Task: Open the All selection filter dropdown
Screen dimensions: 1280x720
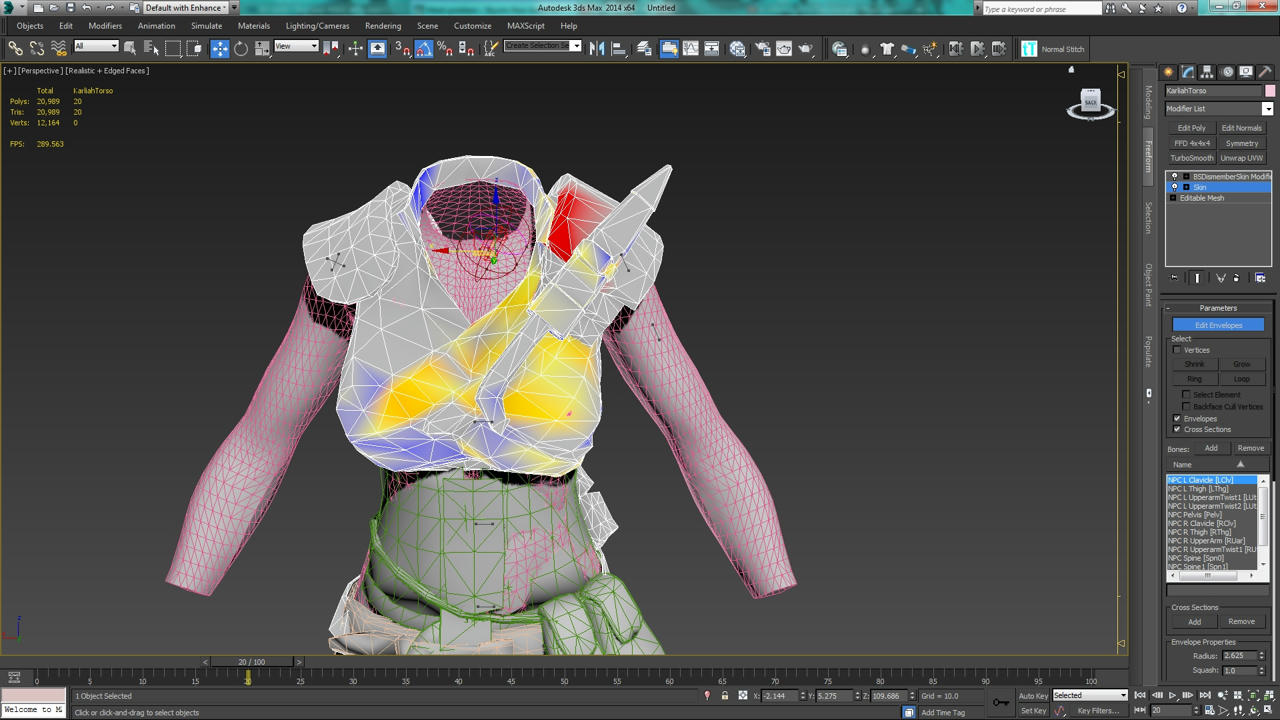Action: 96,47
